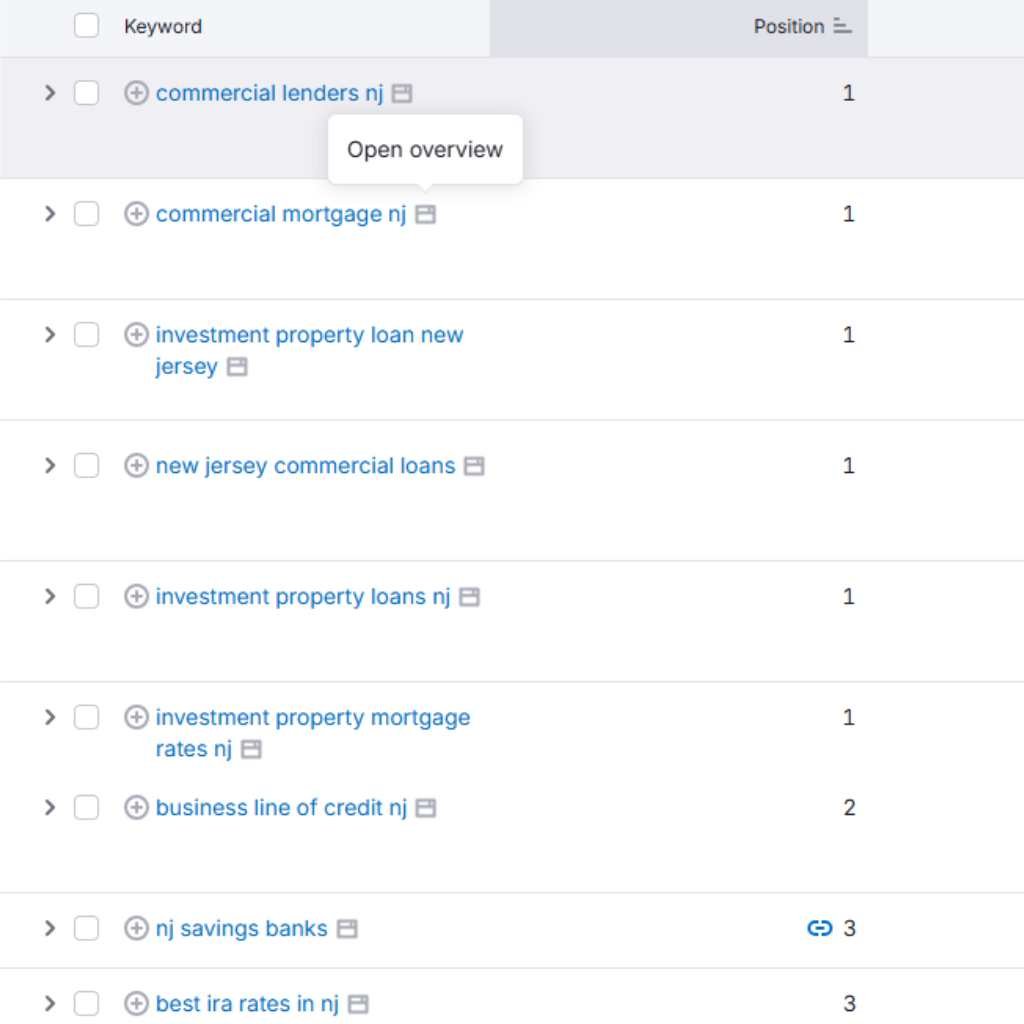Viewport: 1024px width, 1024px height.
Task: Click the Keyword column header
Action: 163,27
